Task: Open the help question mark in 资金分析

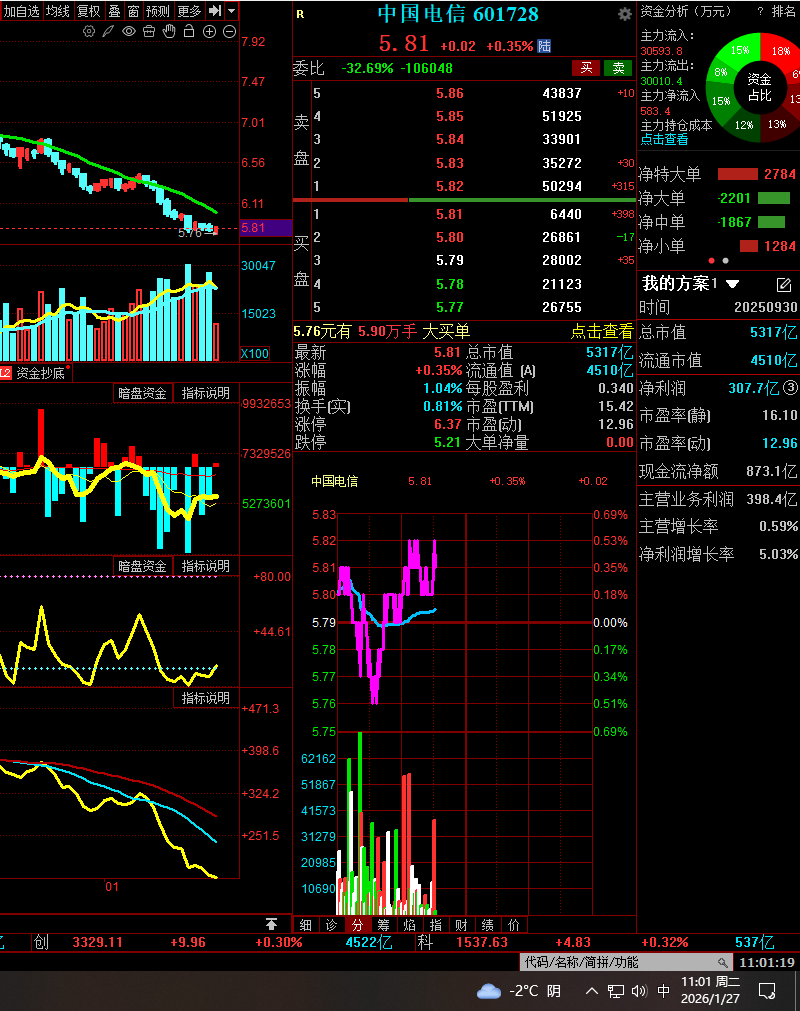Action: point(760,11)
